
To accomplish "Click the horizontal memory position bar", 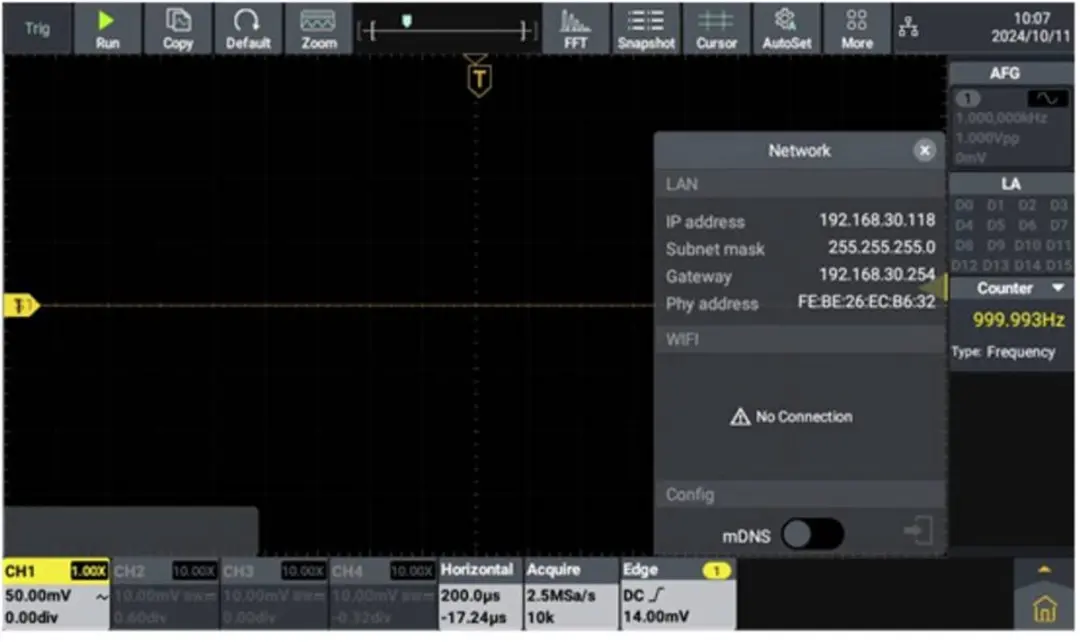I will (x=446, y=30).
